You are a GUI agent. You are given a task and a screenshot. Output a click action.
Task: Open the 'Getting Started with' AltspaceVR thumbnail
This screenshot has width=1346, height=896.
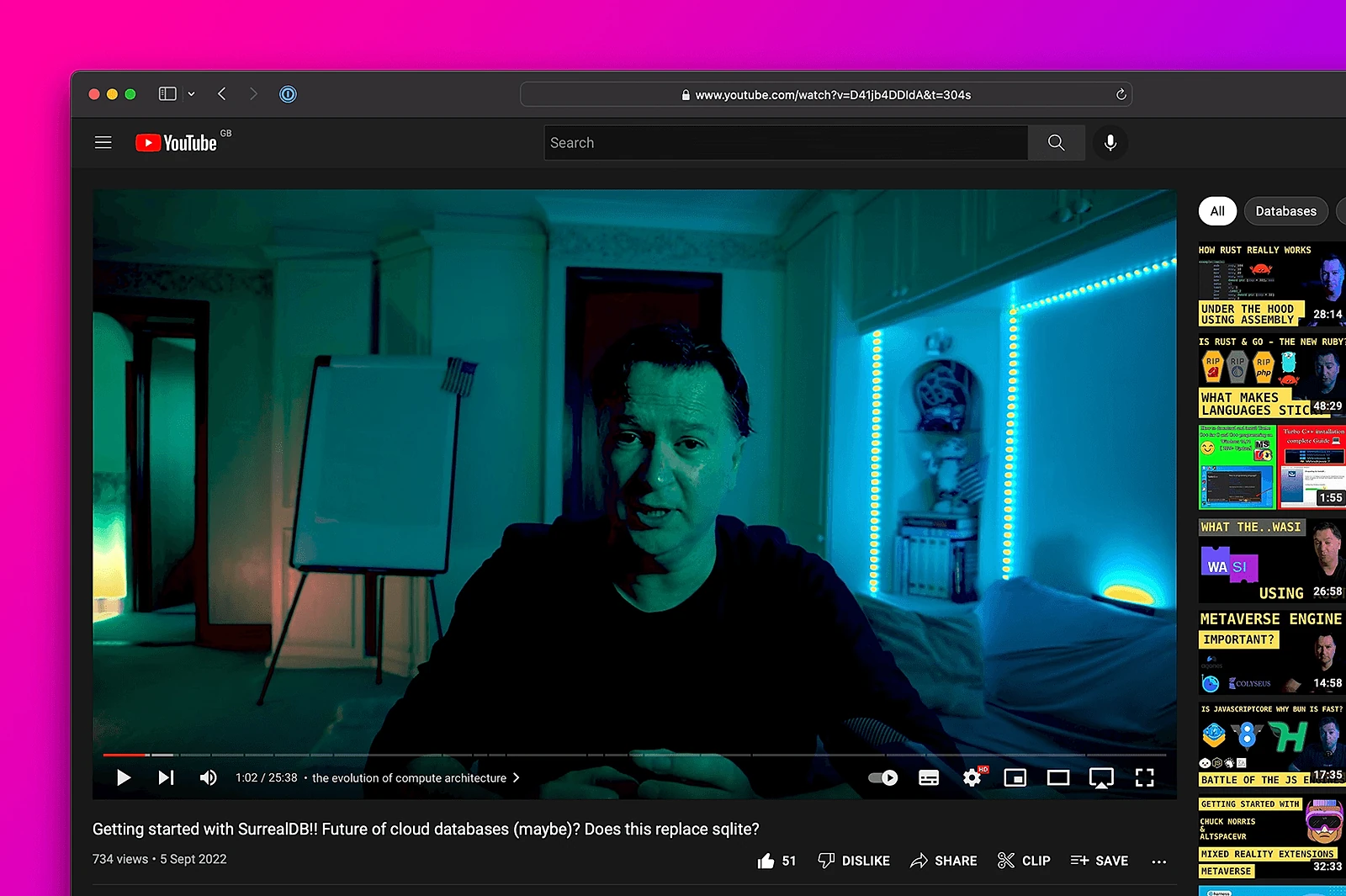pos(1272,837)
